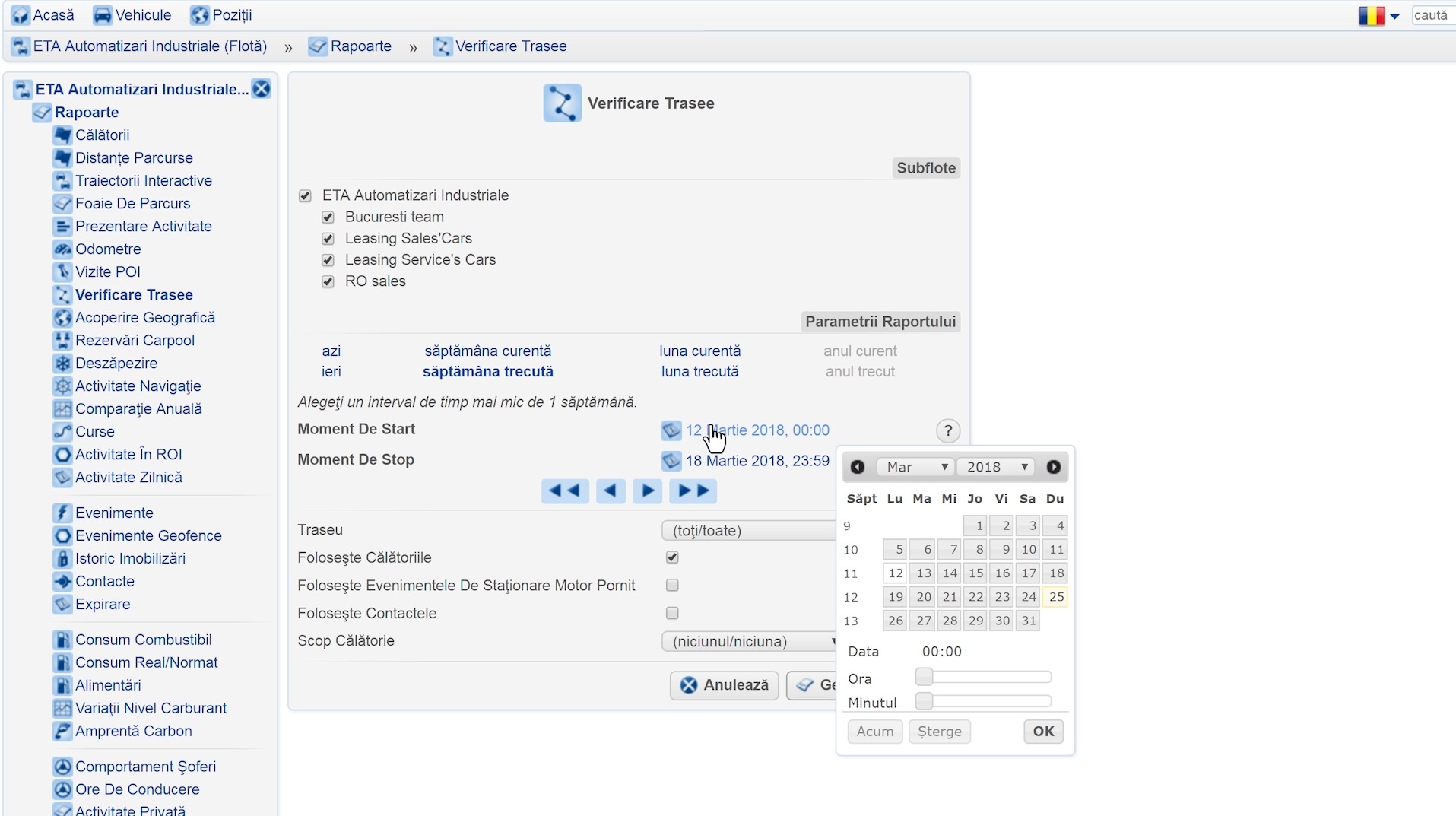
Task: Open the Vehicule menu item
Action: 132,15
